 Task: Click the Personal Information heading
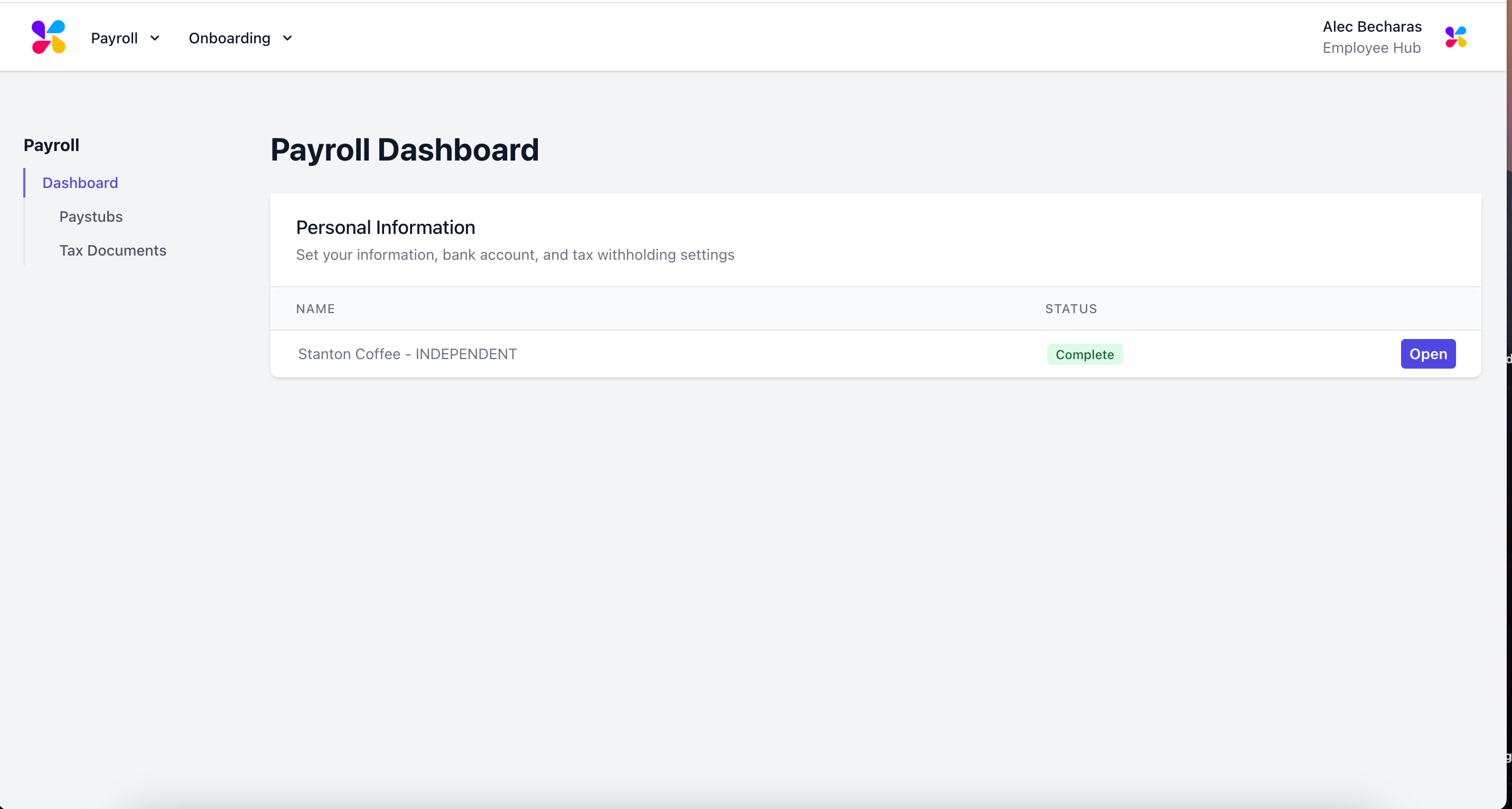386,227
